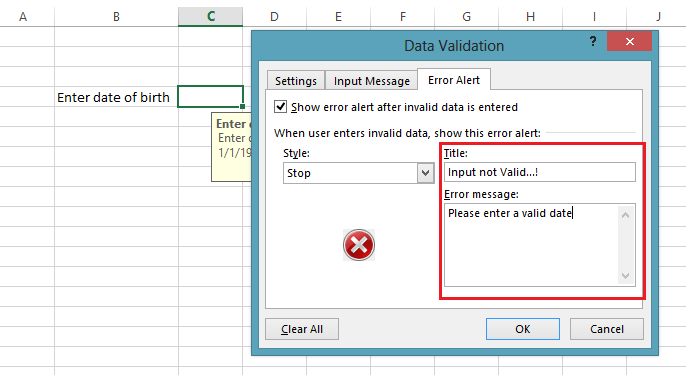Click inside the Error message text area
The image size is (686, 375).
pos(531,245)
